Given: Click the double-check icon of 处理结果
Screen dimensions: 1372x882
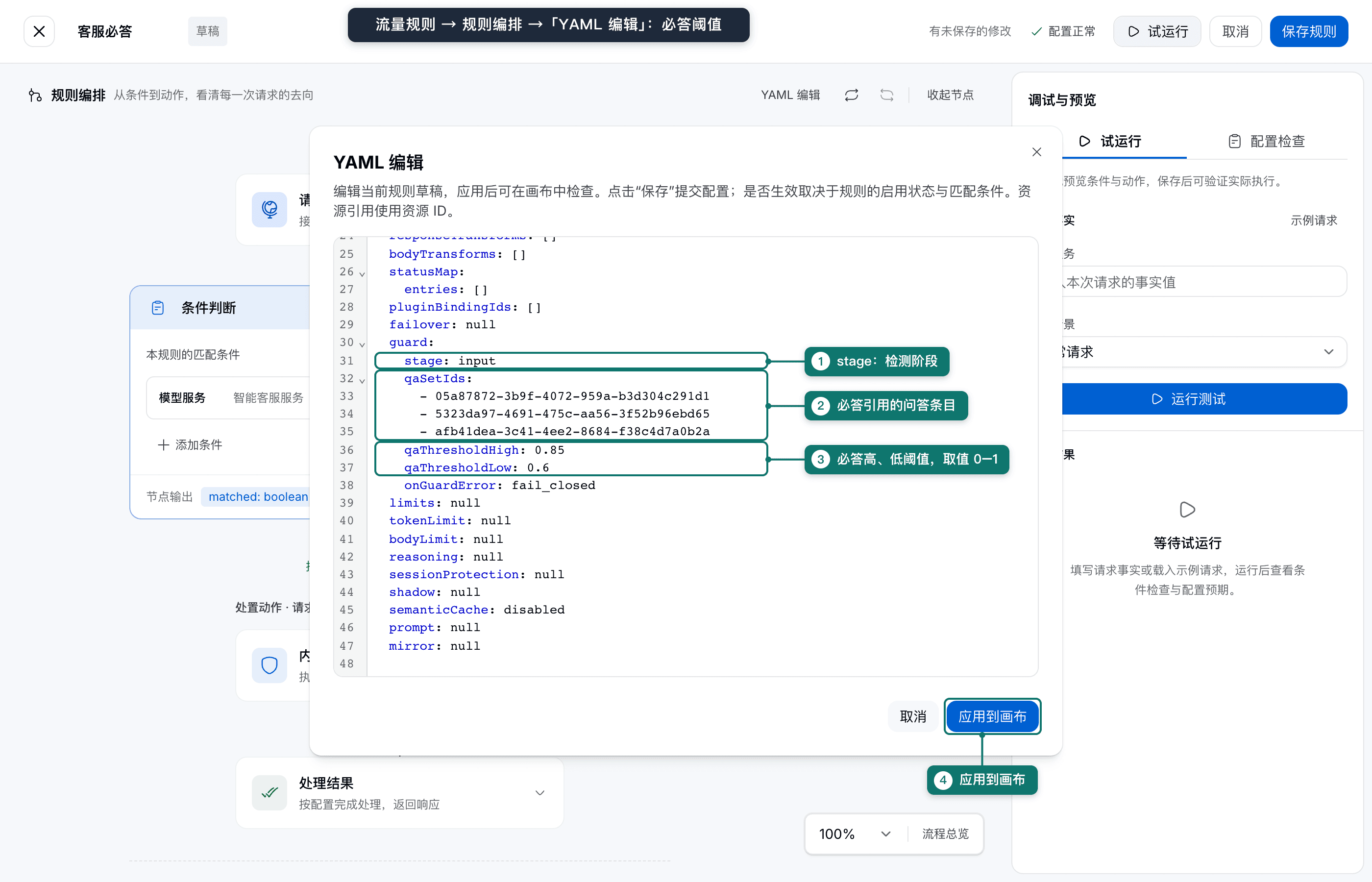Looking at the screenshot, I should (x=269, y=793).
